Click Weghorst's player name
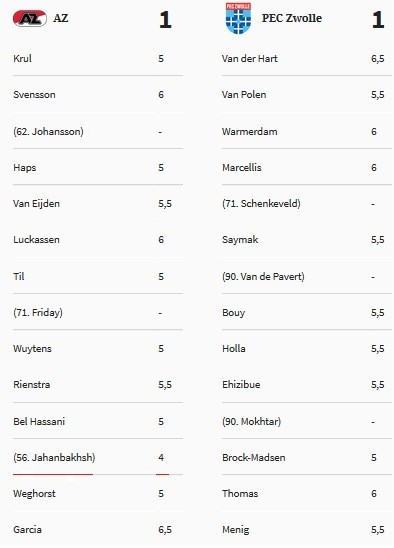Screen dimensions: 394x548 point(34,494)
